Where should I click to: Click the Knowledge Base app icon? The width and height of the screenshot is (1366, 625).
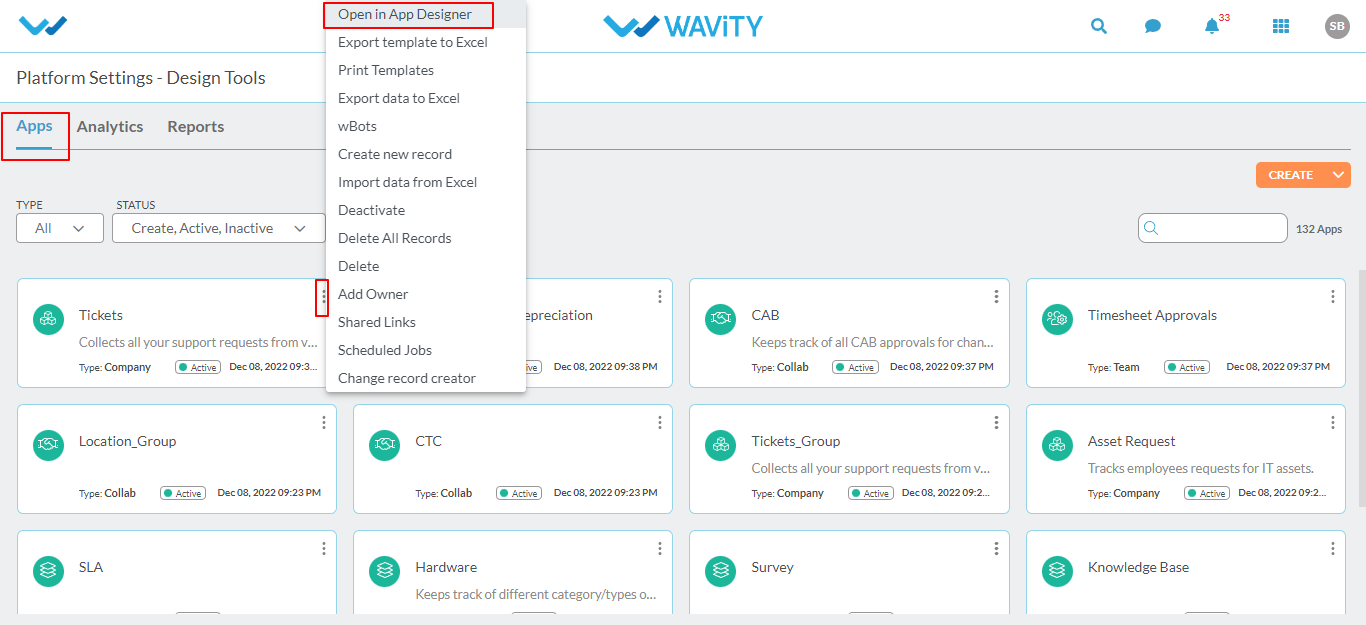pyautogui.click(x=1057, y=571)
